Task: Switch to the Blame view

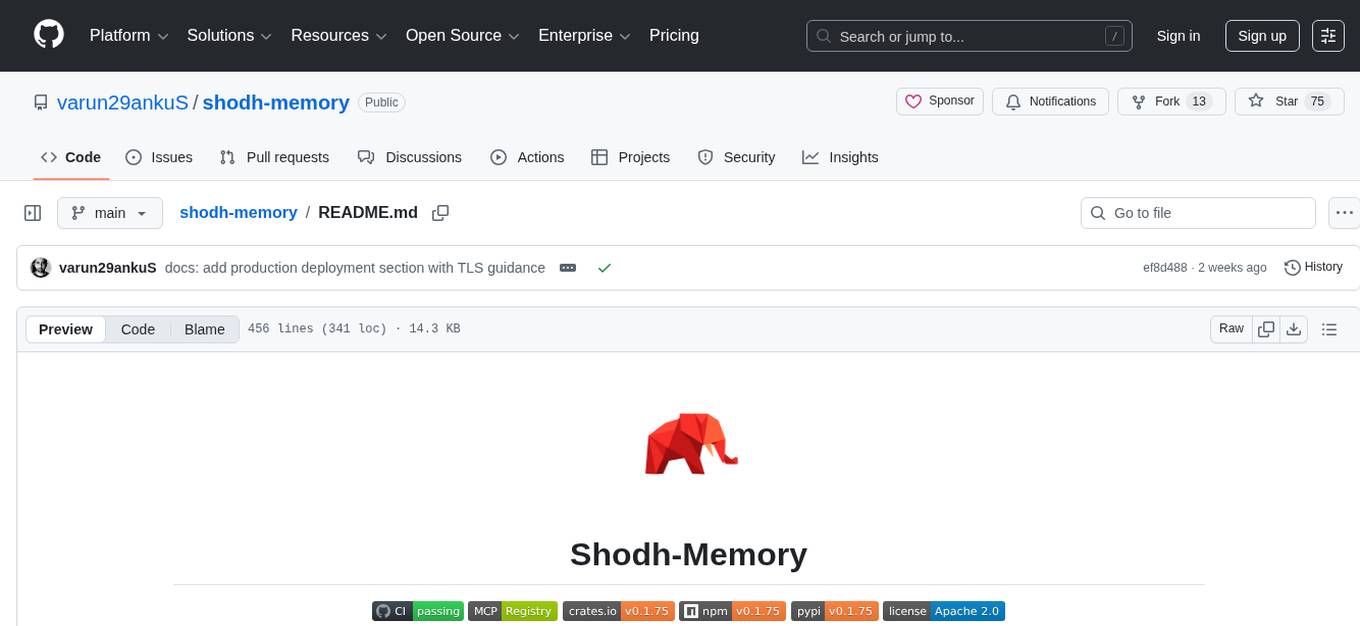Action: 204,329
